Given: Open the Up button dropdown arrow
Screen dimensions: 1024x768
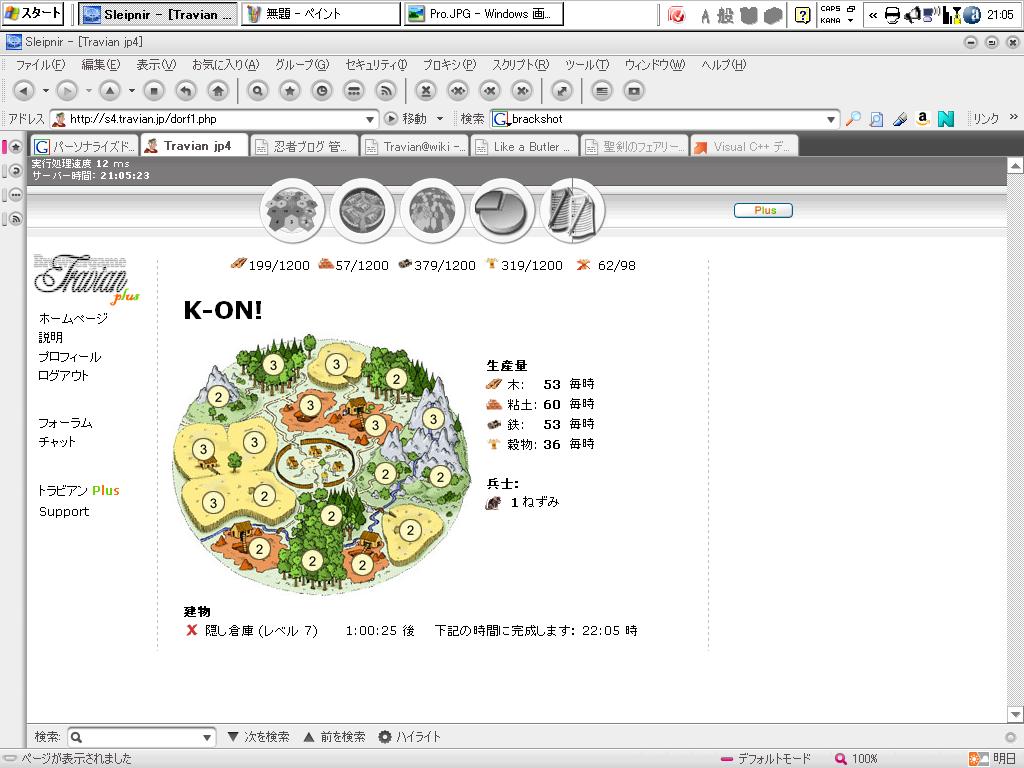Looking at the screenshot, I should 132,91.
